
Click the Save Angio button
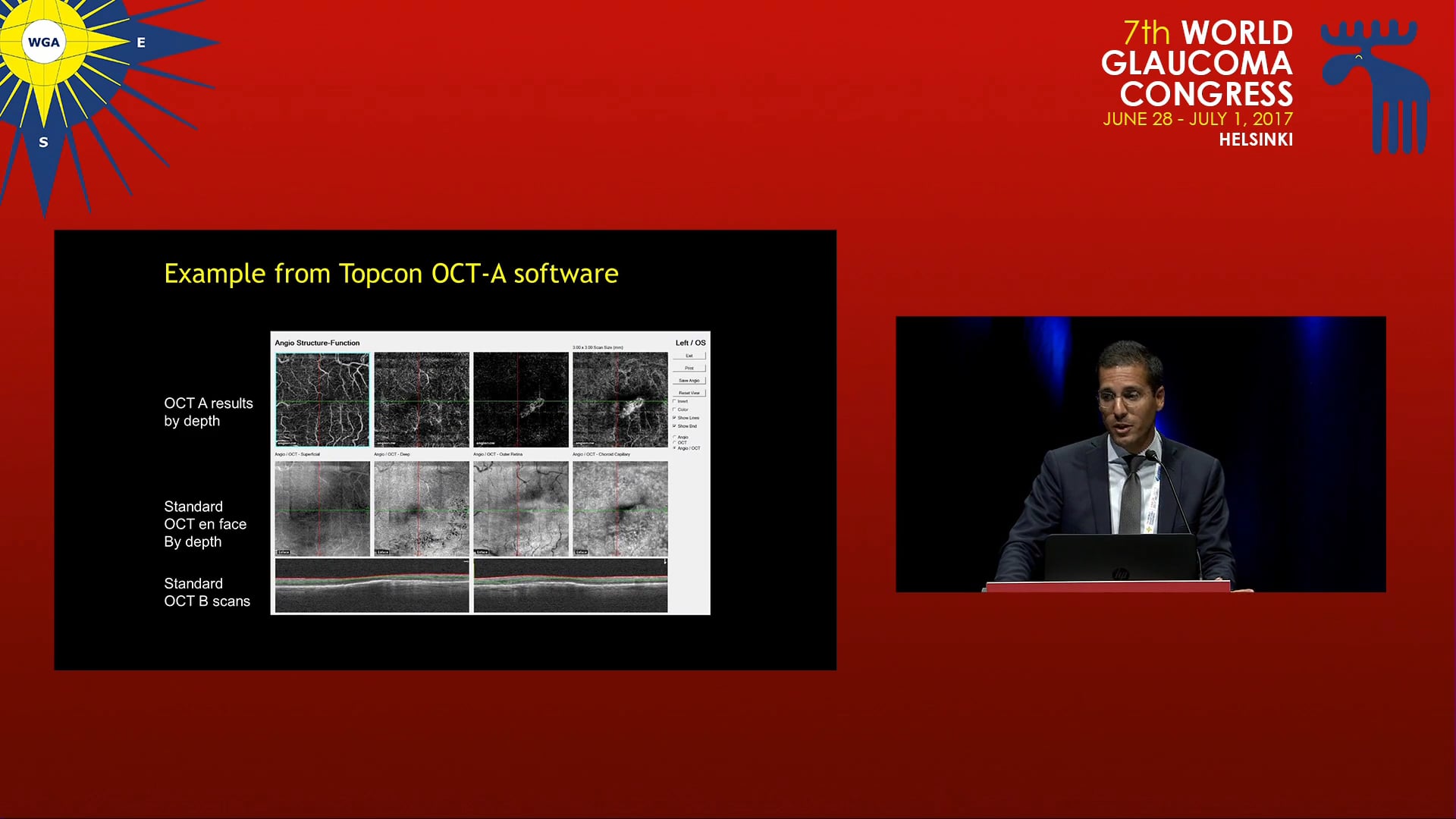click(x=689, y=380)
